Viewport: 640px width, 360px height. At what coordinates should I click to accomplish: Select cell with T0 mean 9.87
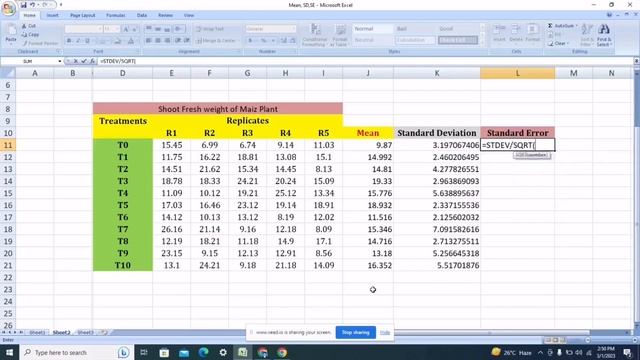click(368, 145)
